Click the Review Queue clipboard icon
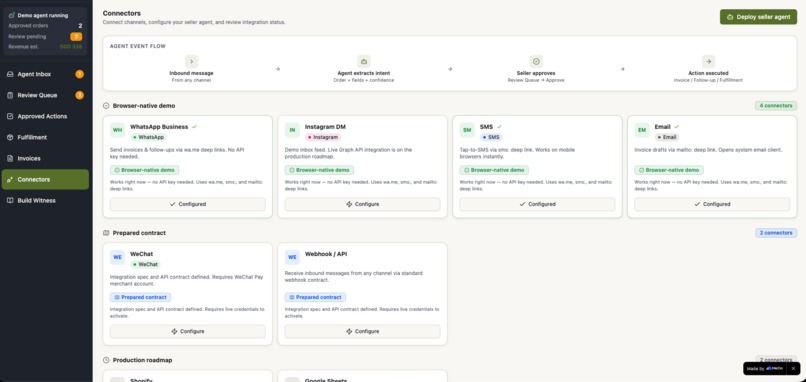The image size is (806, 382). (10, 95)
